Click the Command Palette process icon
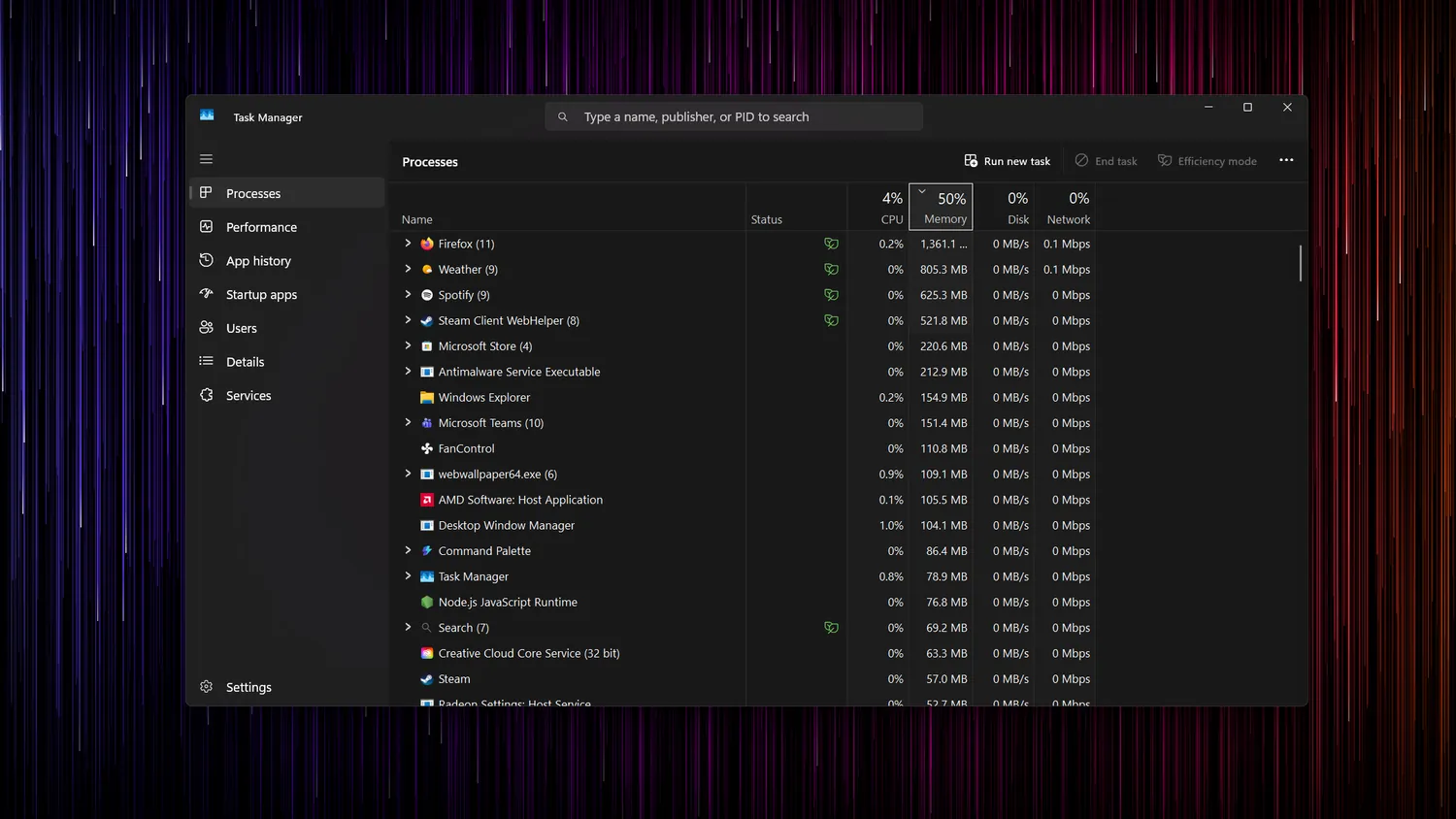The width and height of the screenshot is (1456, 819). tap(427, 551)
